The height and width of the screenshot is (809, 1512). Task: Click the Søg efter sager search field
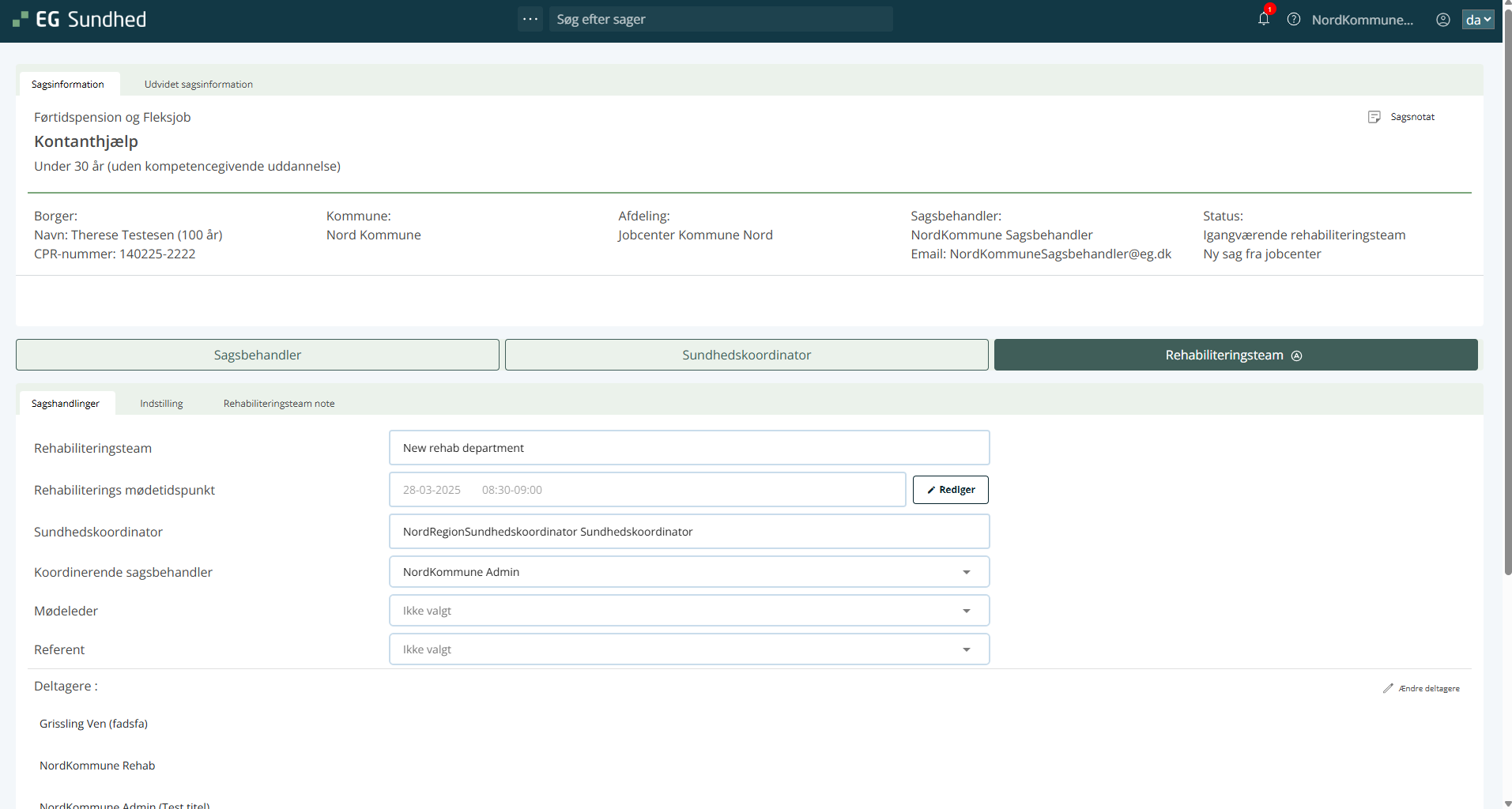(721, 20)
